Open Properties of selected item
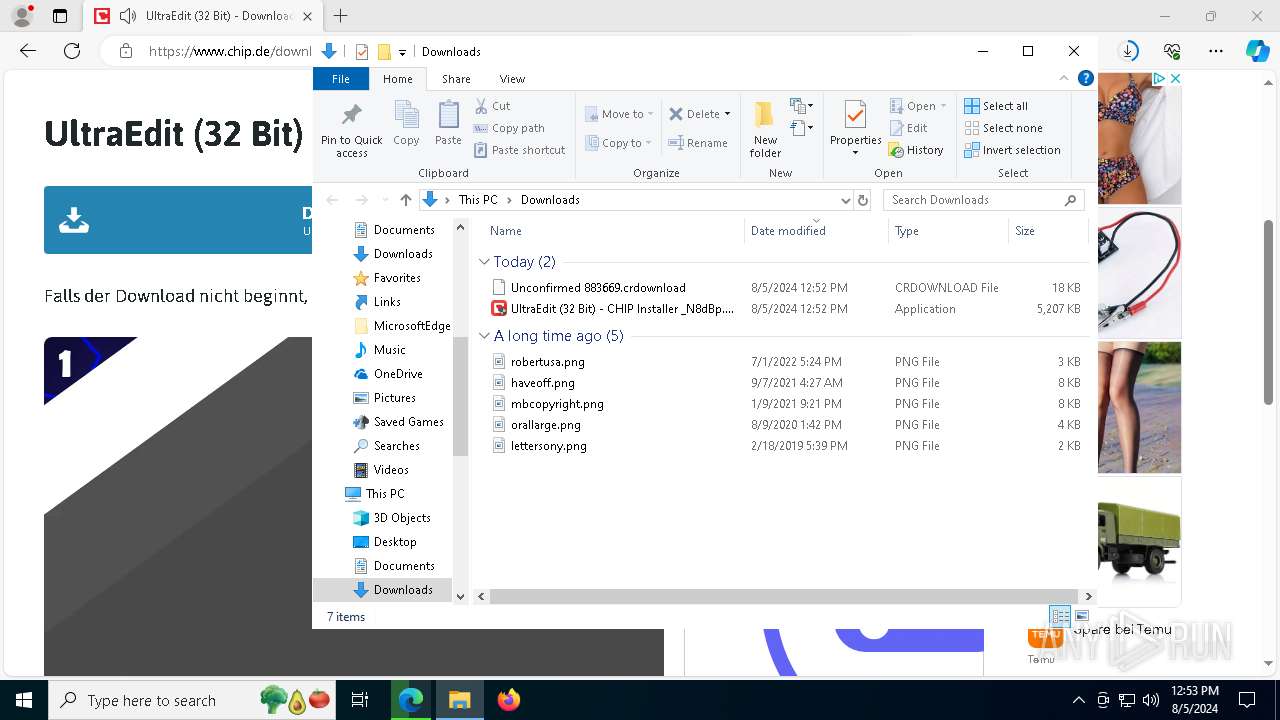1280x720 pixels. click(855, 129)
